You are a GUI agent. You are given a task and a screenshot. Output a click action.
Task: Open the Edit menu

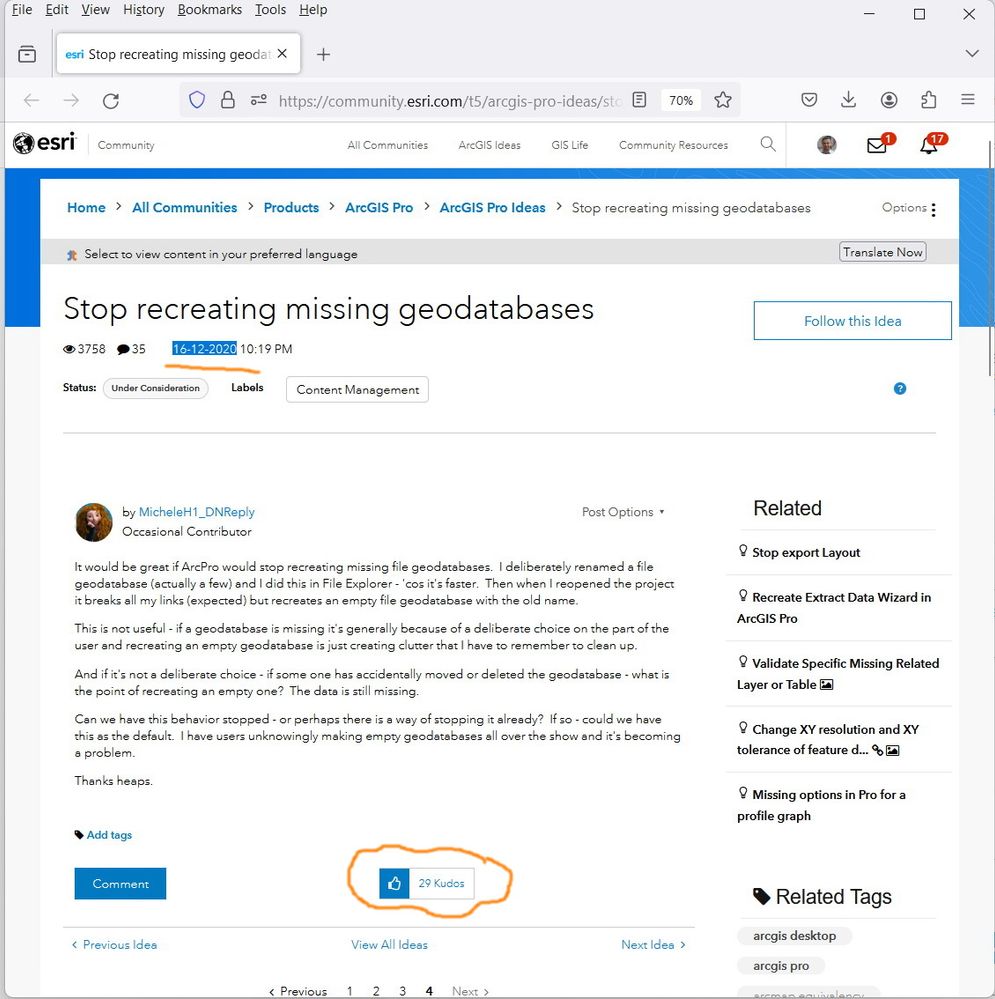point(57,10)
